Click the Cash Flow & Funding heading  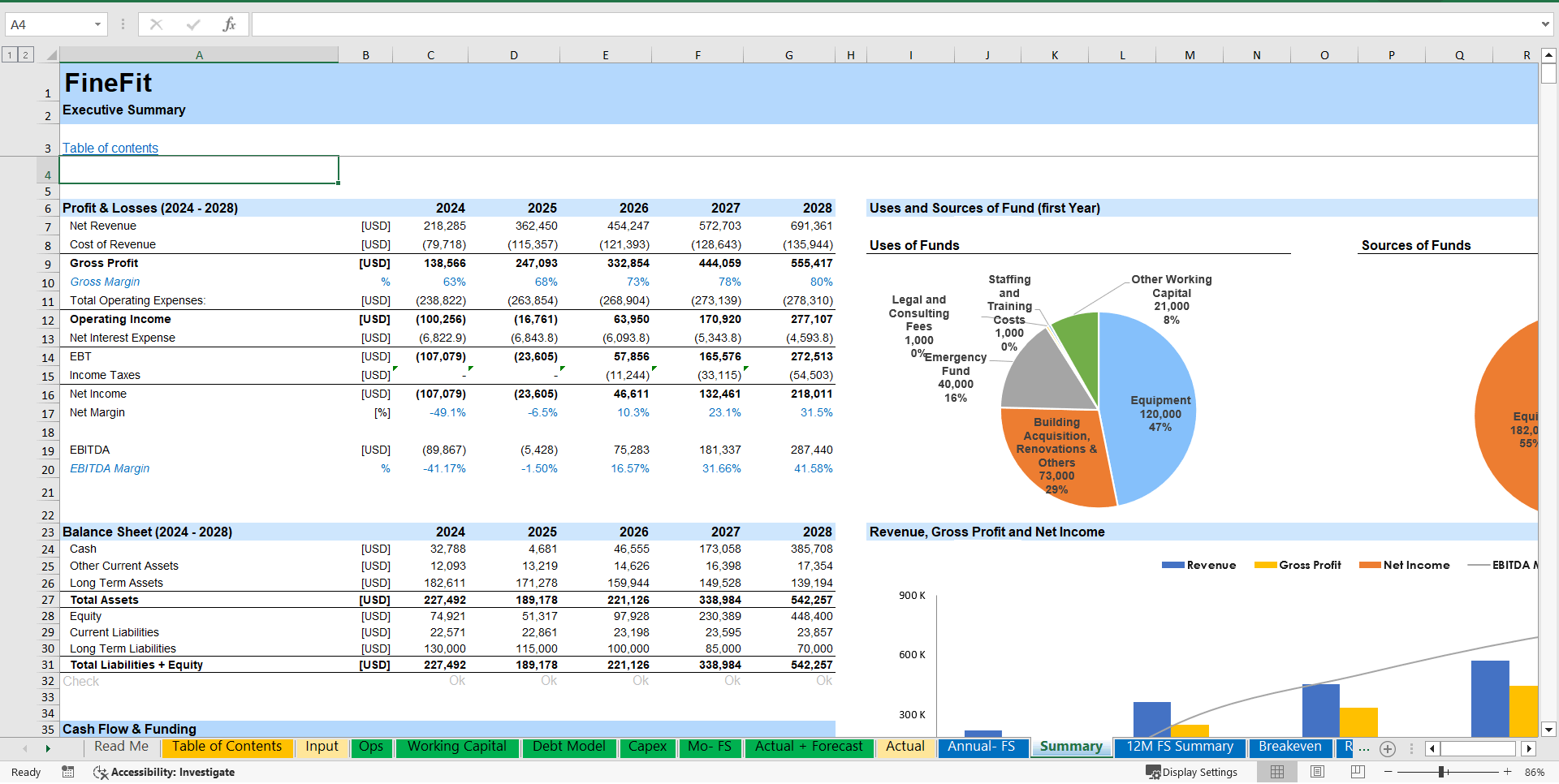(129, 729)
